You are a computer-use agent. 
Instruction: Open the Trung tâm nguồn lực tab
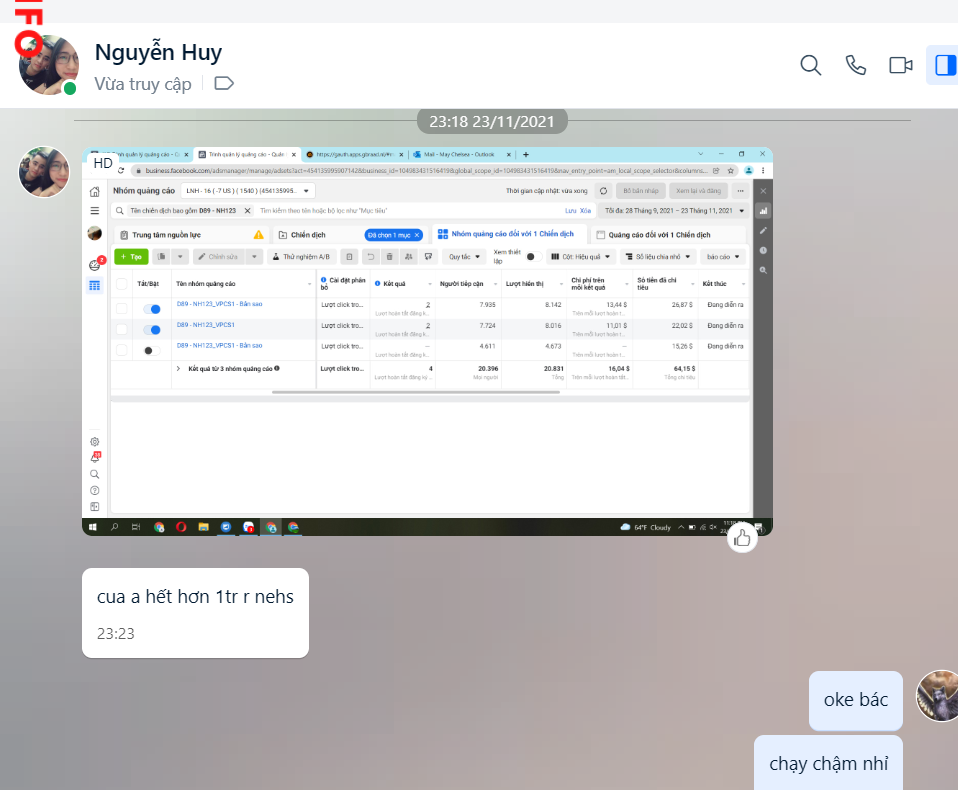pos(168,235)
